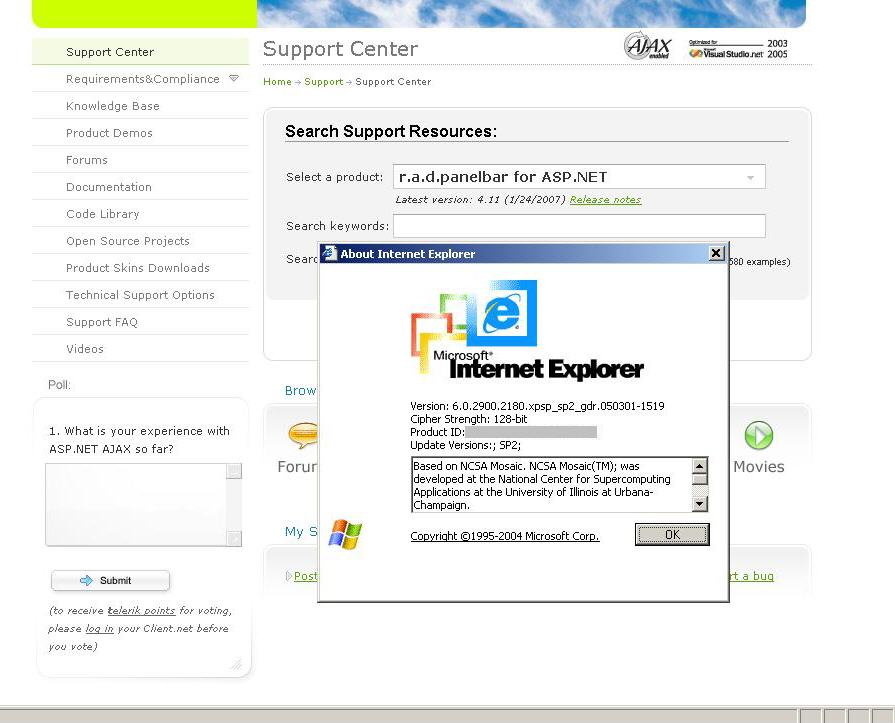Click the Internet Explorer logo image
The height and width of the screenshot is (723, 895).
point(527,330)
